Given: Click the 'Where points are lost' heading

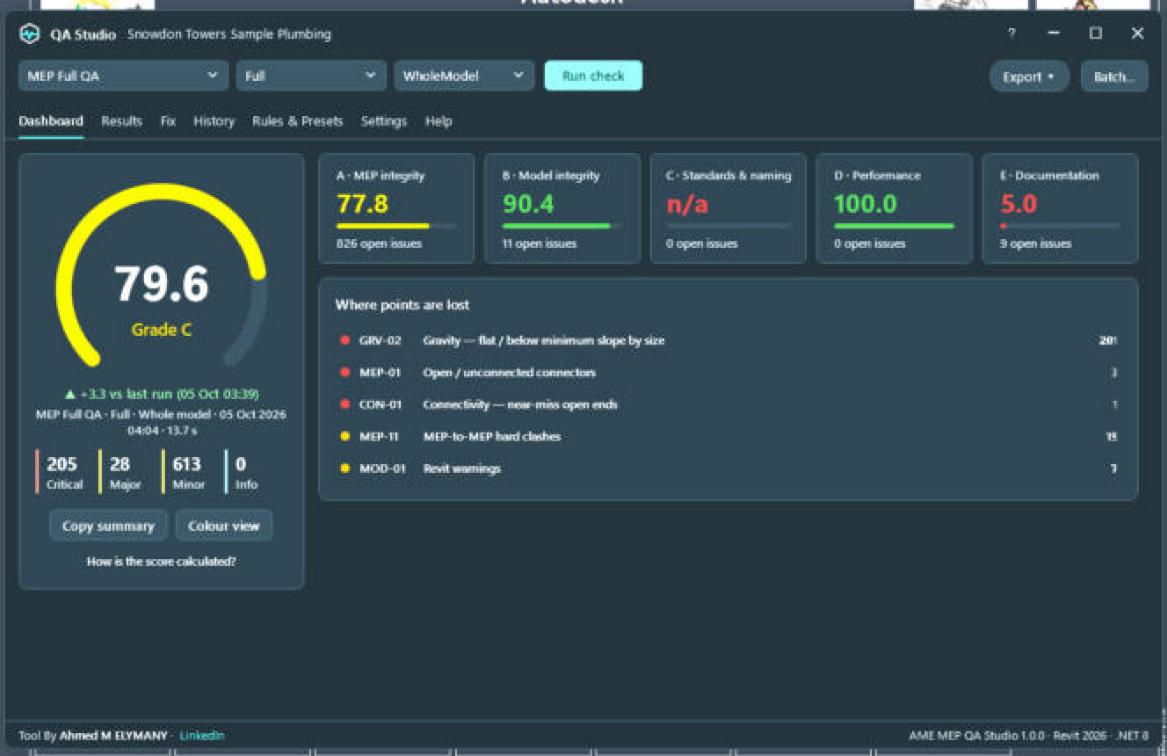Looking at the screenshot, I should coord(402,305).
